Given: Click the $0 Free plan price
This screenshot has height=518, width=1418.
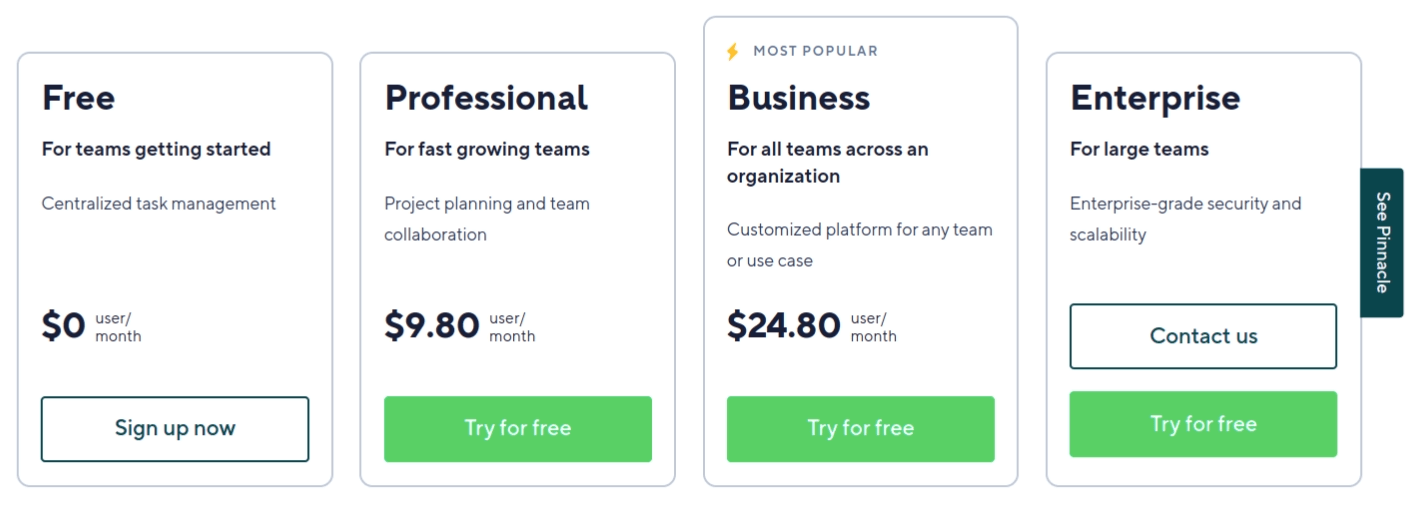Looking at the screenshot, I should 64,326.
